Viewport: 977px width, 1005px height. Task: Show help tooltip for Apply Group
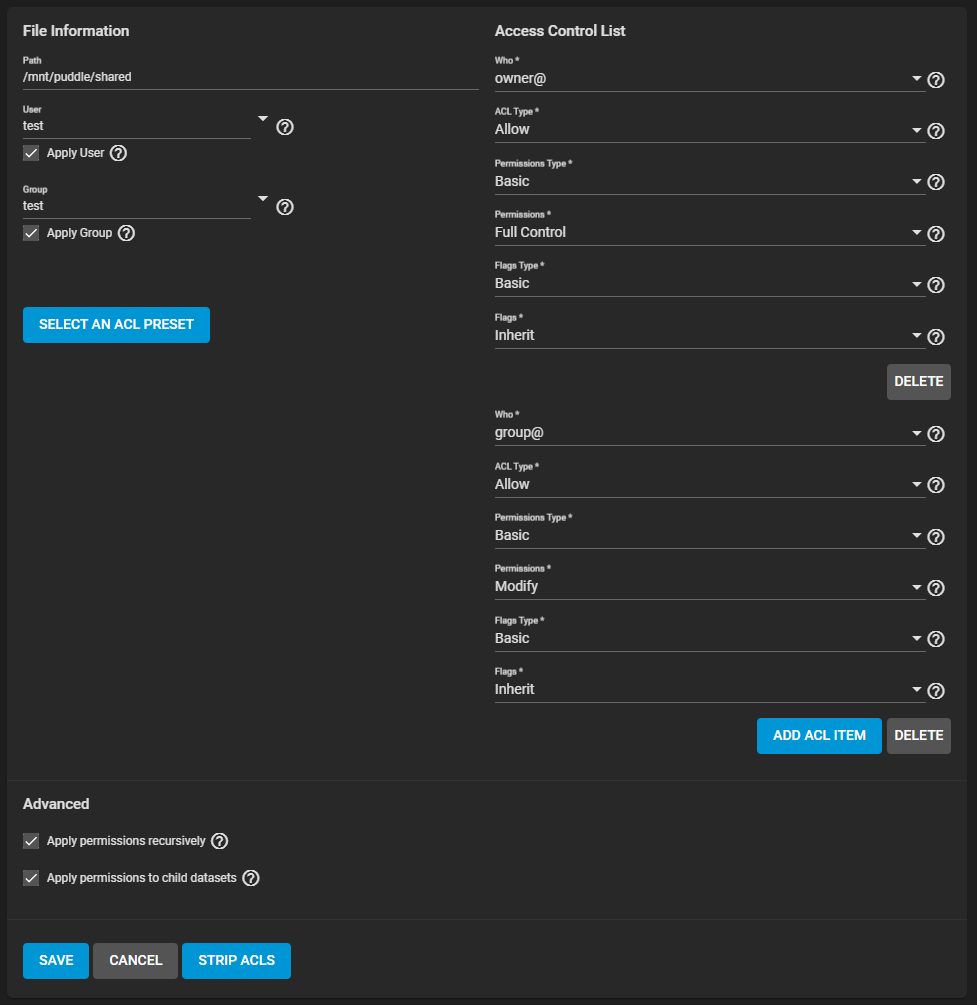(126, 233)
